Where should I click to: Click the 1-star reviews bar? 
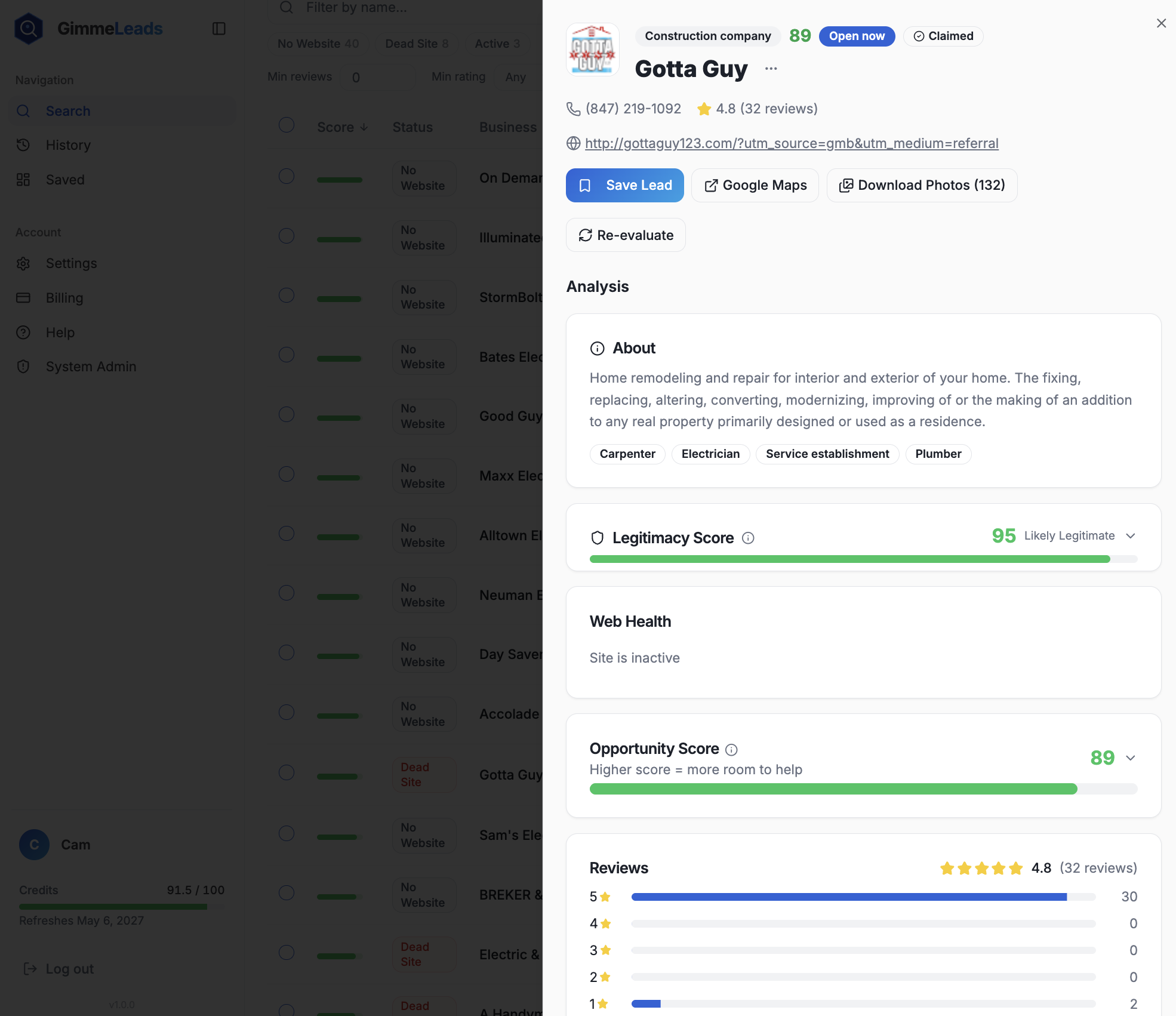tap(863, 1004)
